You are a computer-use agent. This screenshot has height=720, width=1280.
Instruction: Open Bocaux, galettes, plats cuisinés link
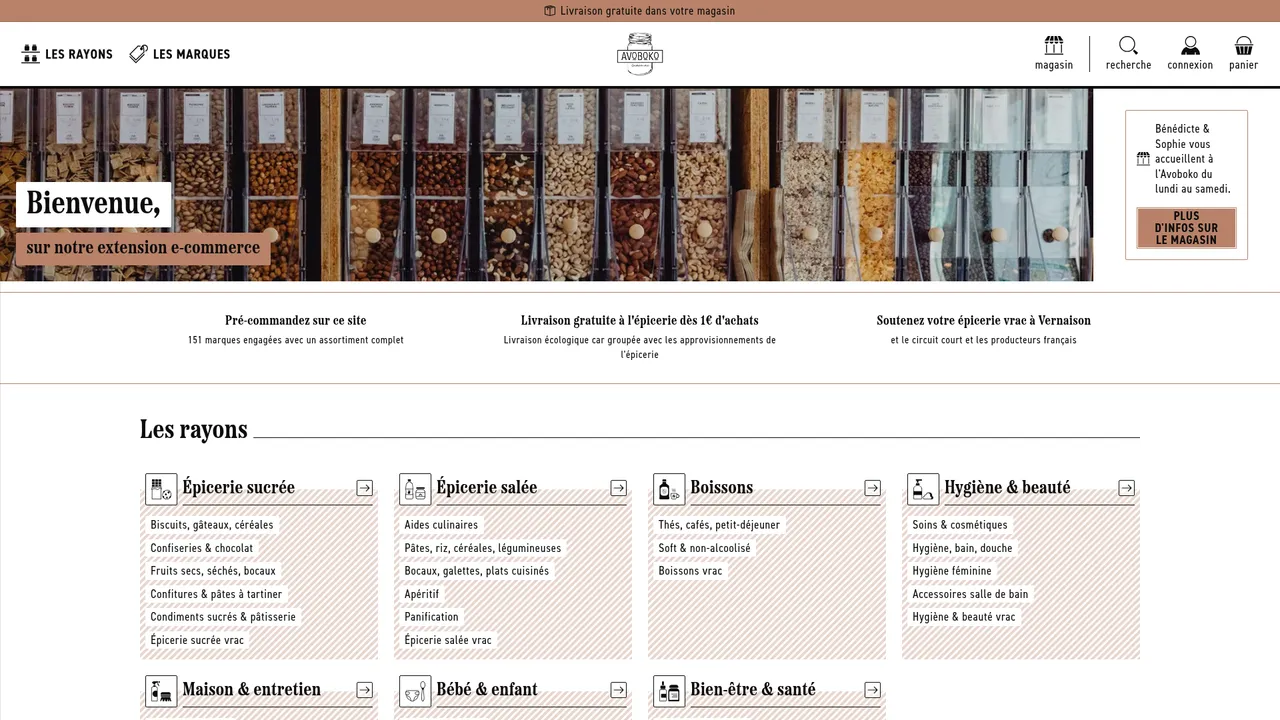[x=477, y=571]
